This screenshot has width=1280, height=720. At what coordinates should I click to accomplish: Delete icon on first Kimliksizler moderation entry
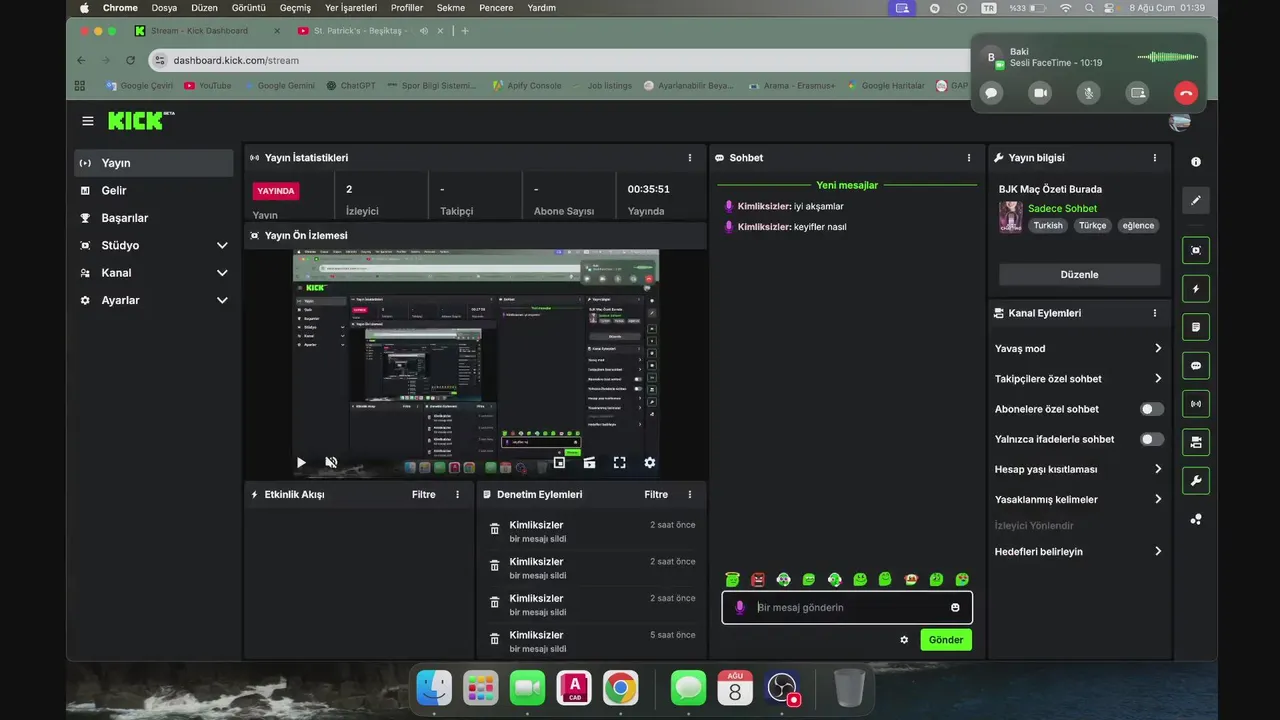pos(494,529)
